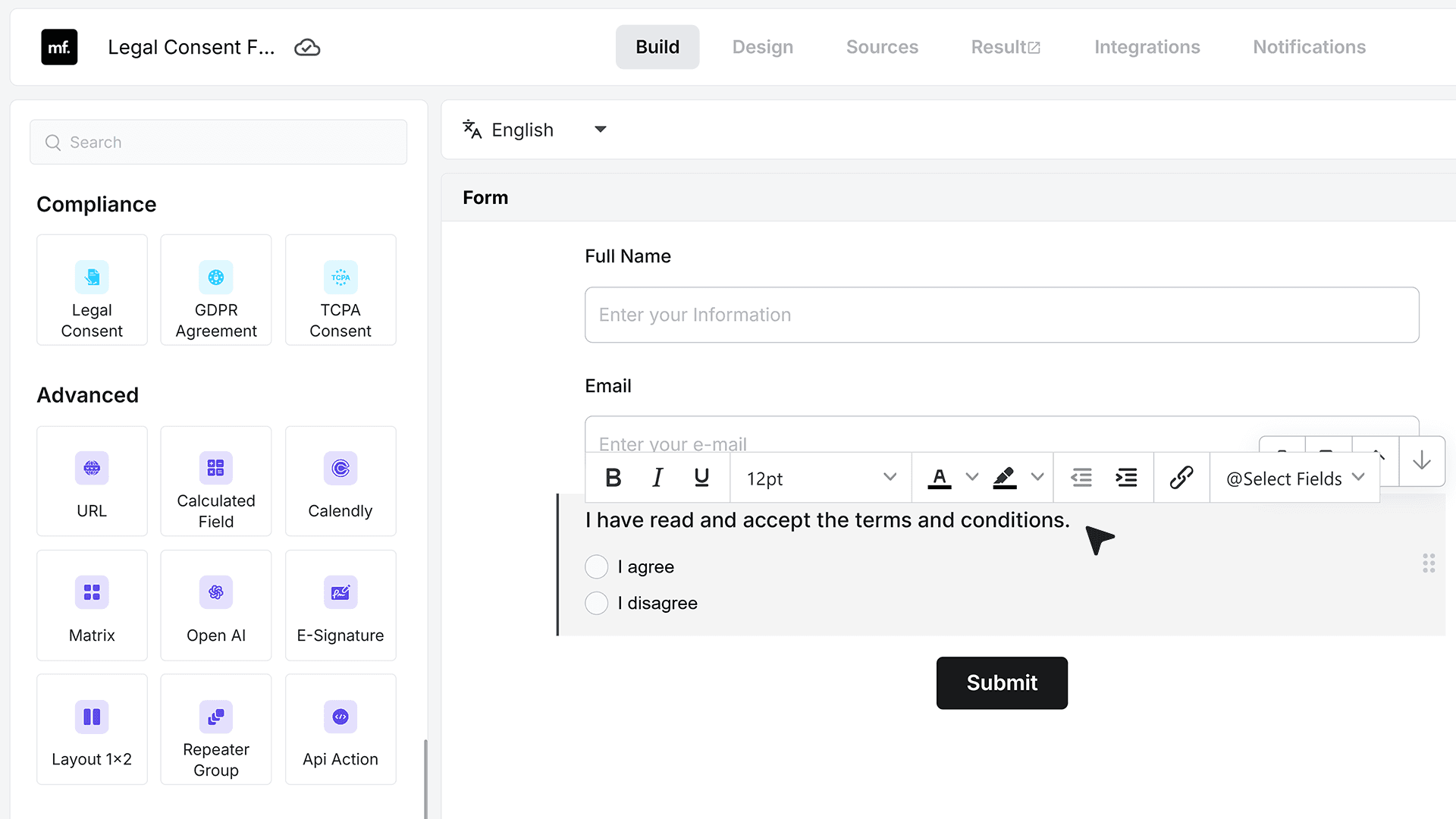Image resolution: width=1456 pixels, height=819 pixels.
Task: Select the I disagree radio option
Action: (x=597, y=603)
